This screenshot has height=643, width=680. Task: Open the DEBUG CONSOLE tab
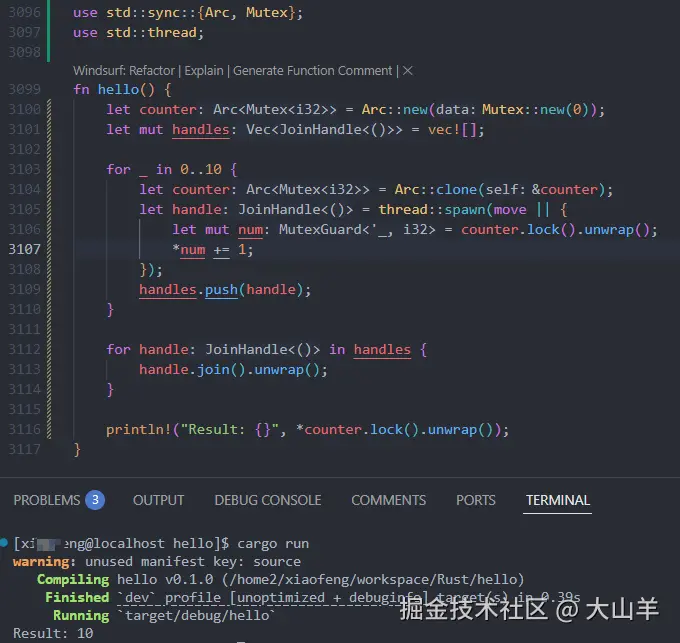pyautogui.click(x=267, y=500)
